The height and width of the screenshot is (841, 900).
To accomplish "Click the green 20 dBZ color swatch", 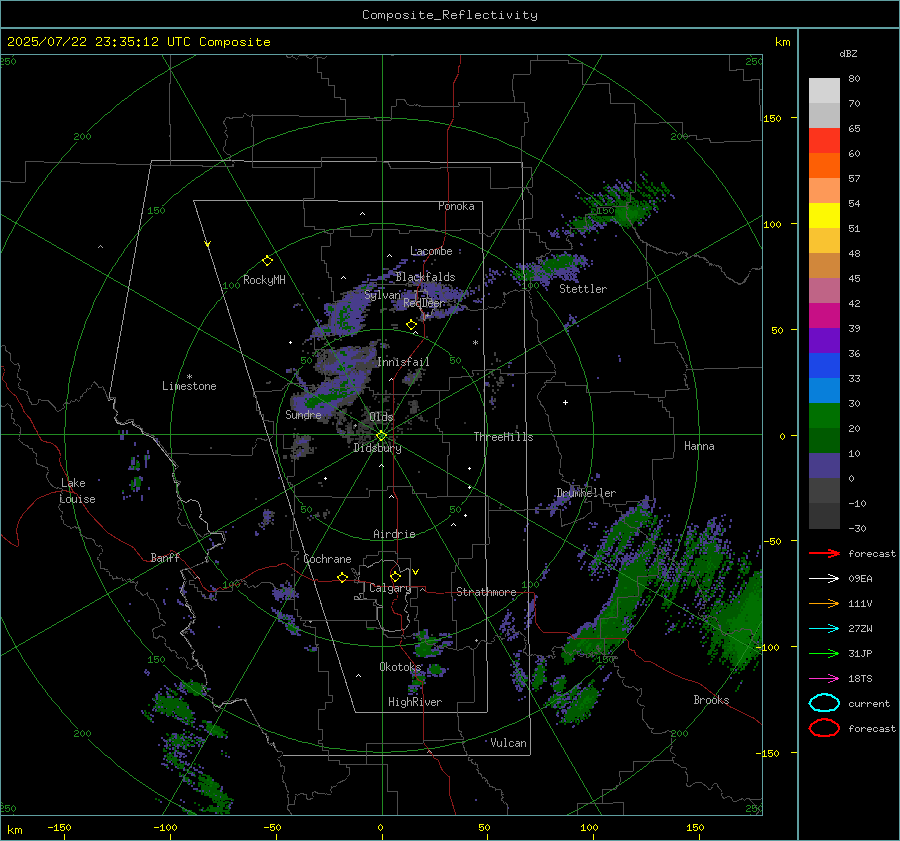I will 824,415.
